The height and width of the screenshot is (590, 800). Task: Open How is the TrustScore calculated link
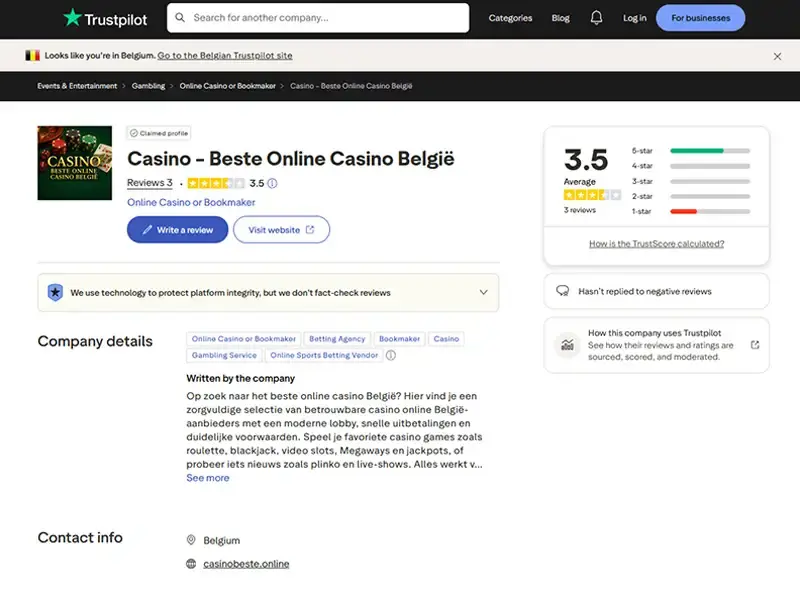(x=656, y=243)
